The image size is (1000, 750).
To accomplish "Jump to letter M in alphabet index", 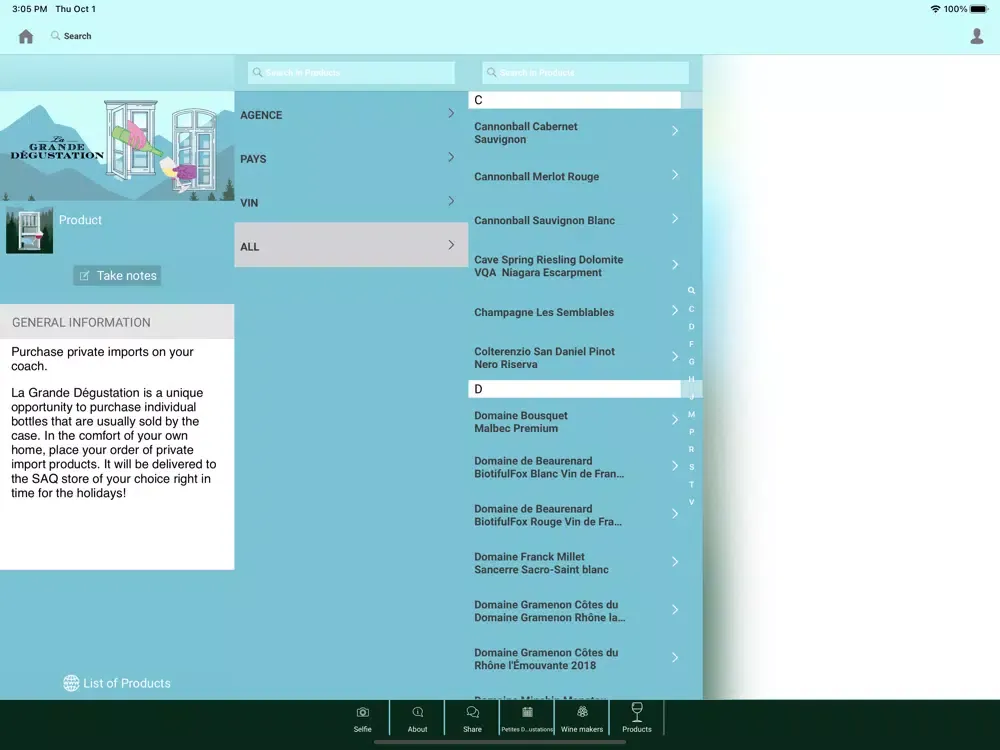I will point(691,415).
